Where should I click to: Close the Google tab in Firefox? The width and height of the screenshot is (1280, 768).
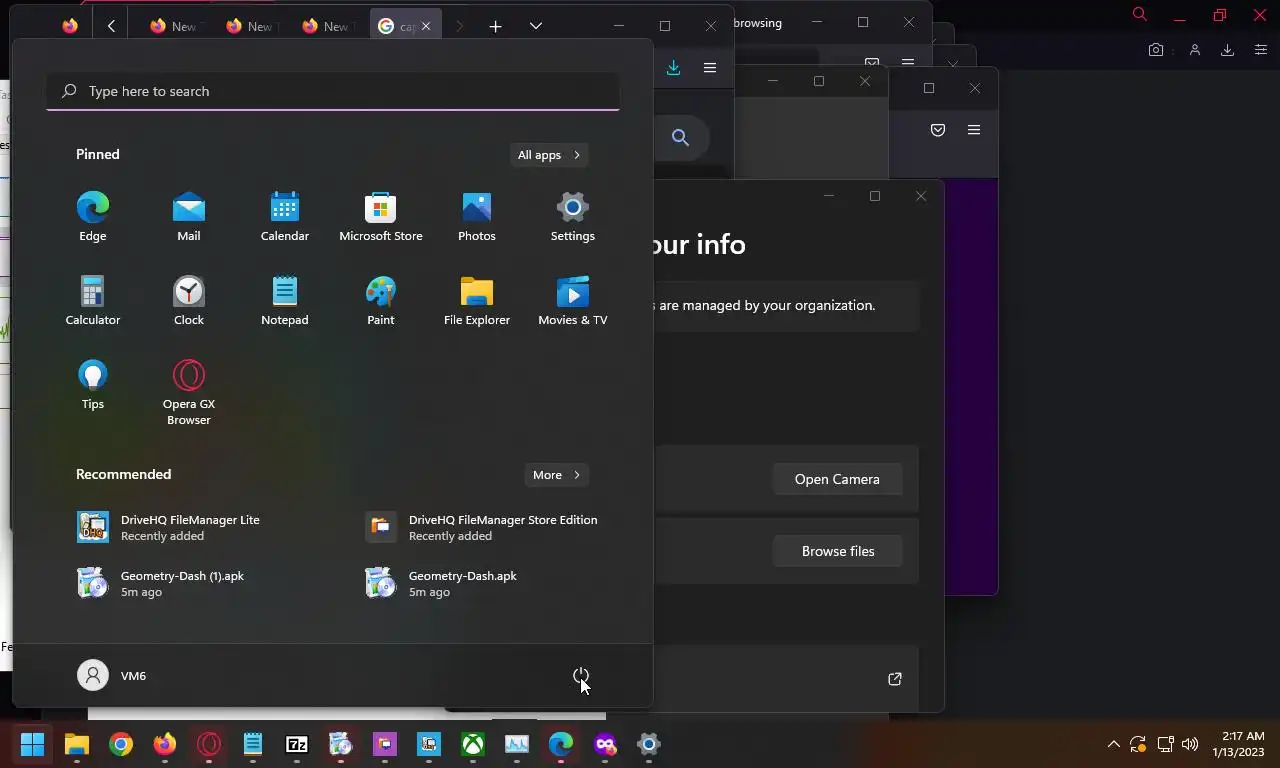tap(426, 26)
